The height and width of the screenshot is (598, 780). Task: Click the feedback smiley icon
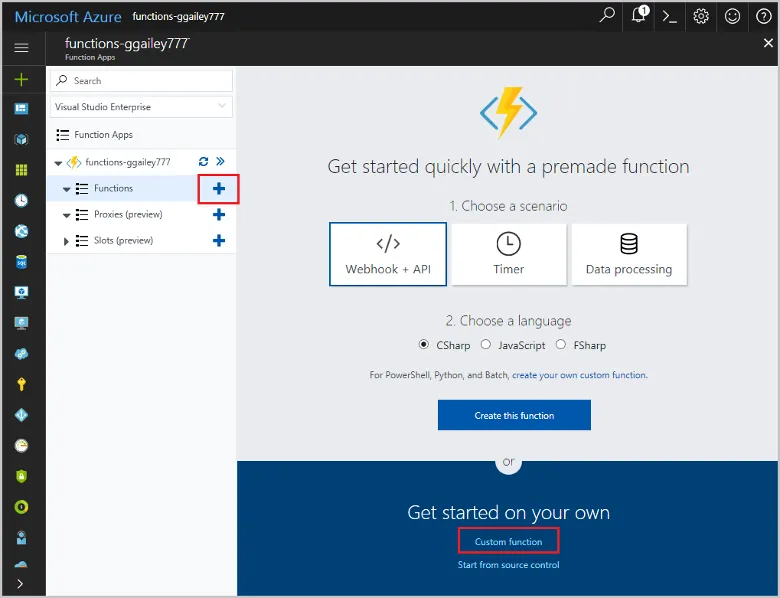(732, 16)
